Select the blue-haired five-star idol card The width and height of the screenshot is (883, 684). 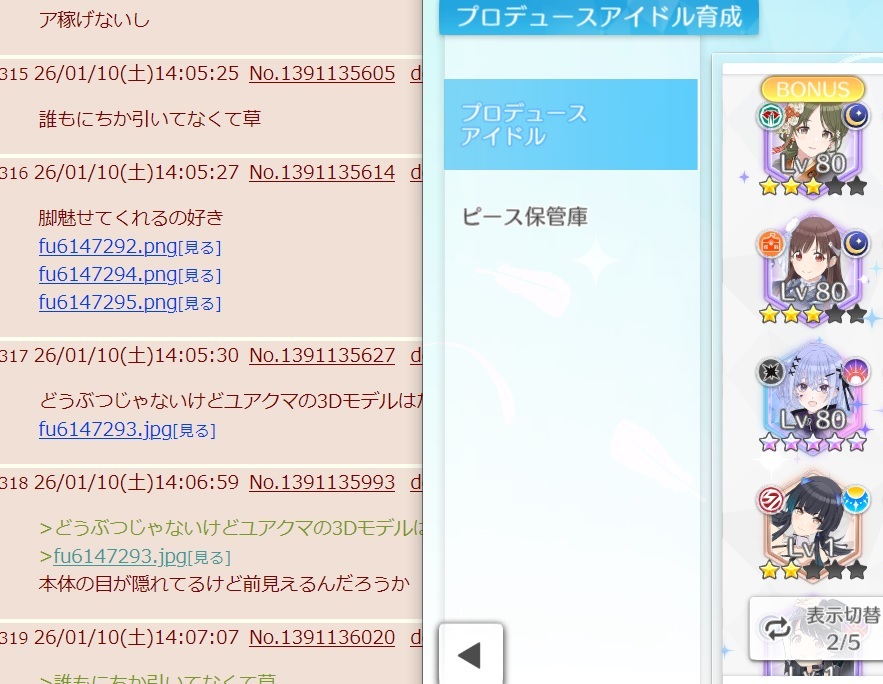pos(813,397)
